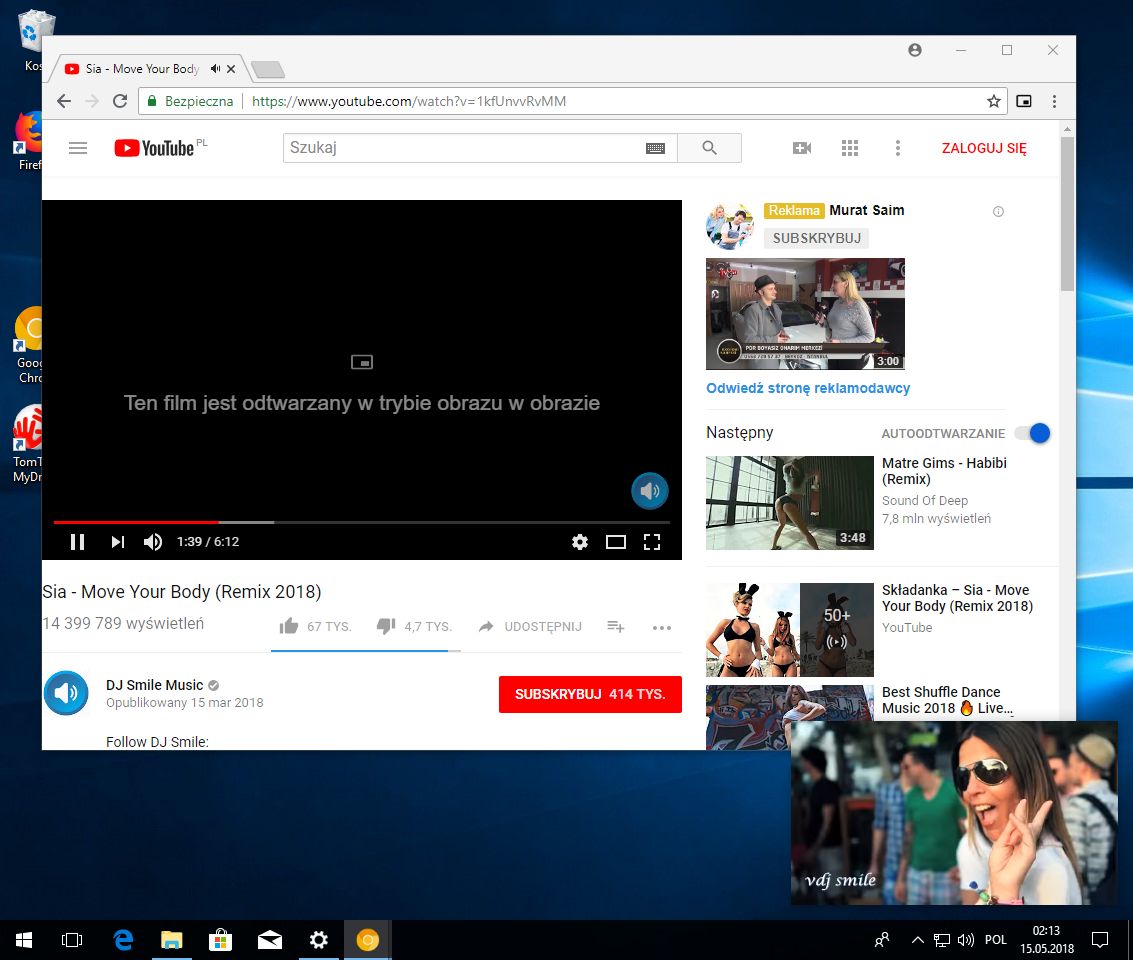Enter full screen mode
Image resolution: width=1133 pixels, height=960 pixels.
(x=652, y=542)
